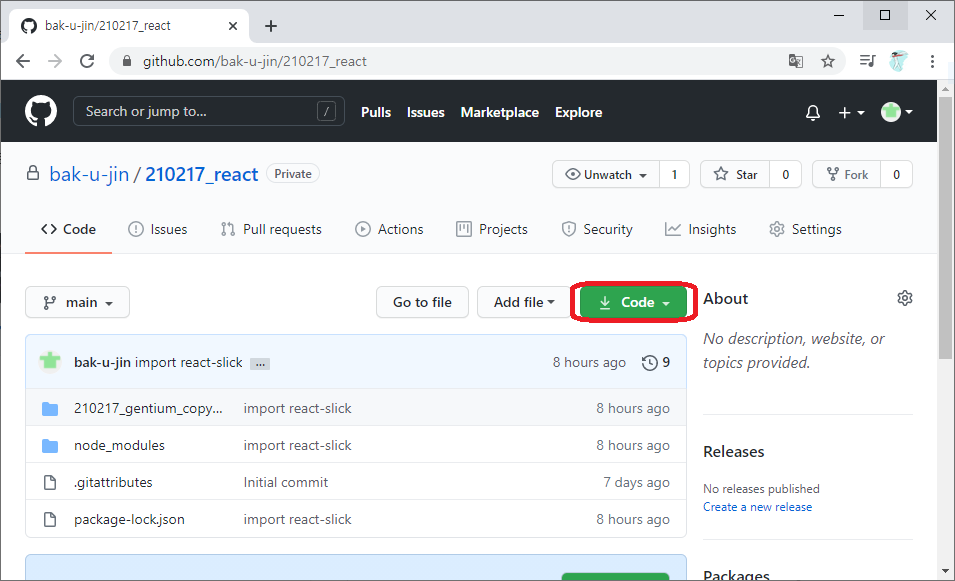
Task: Click Create a new release link
Action: point(757,507)
